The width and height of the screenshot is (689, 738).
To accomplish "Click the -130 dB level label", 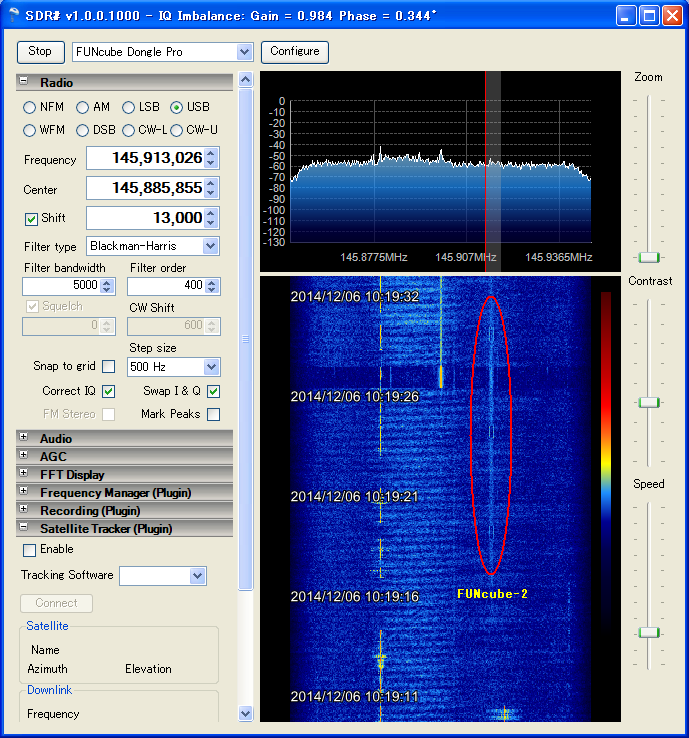I will coord(274,242).
